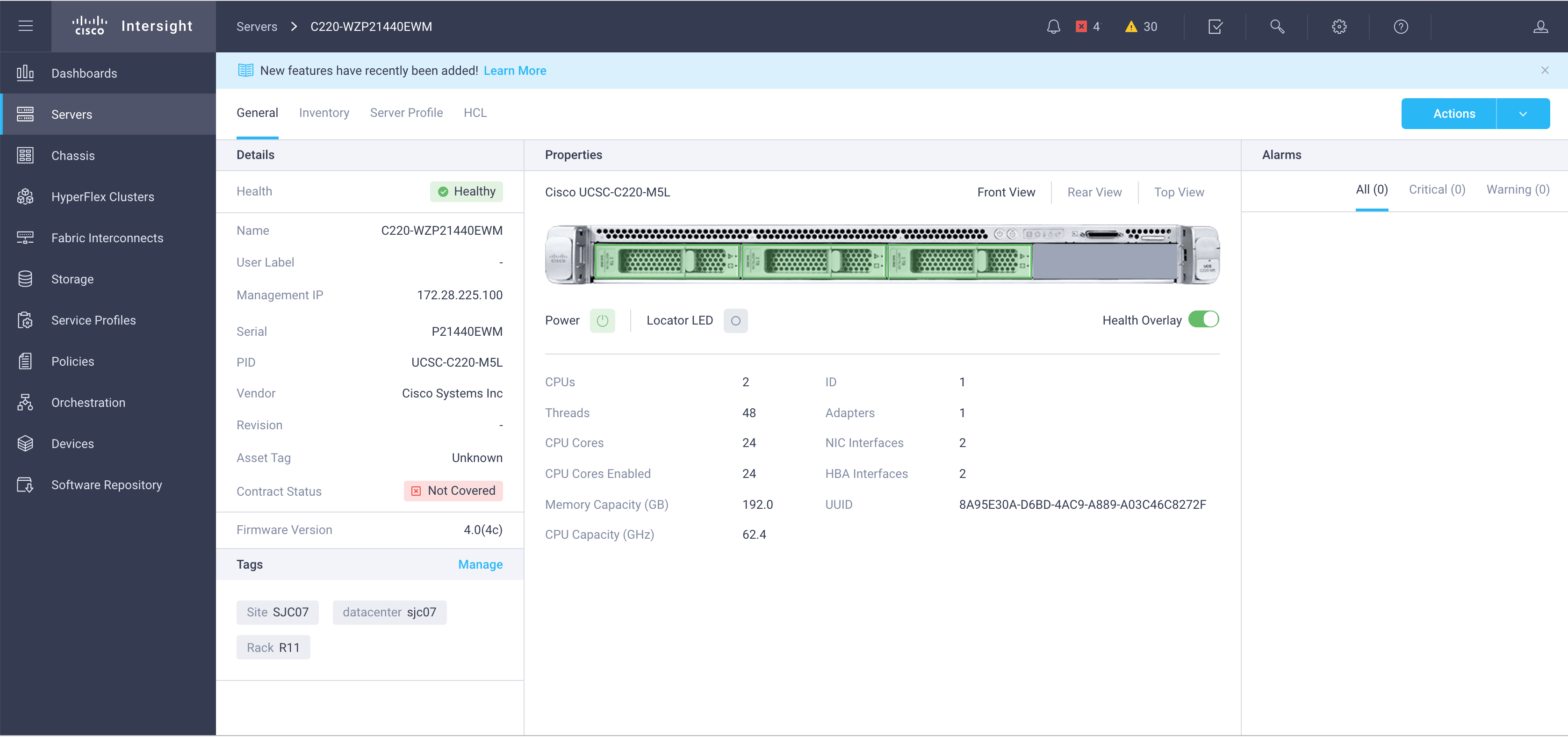Screen dimensions: 1568x737
Task: Click the PID UCSC-C220-M5L value
Action: [x=457, y=362]
